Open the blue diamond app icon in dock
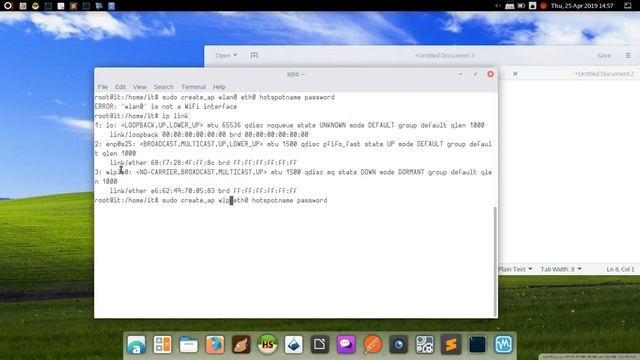Image resolution: width=640 pixels, height=360 pixels. tap(293, 344)
